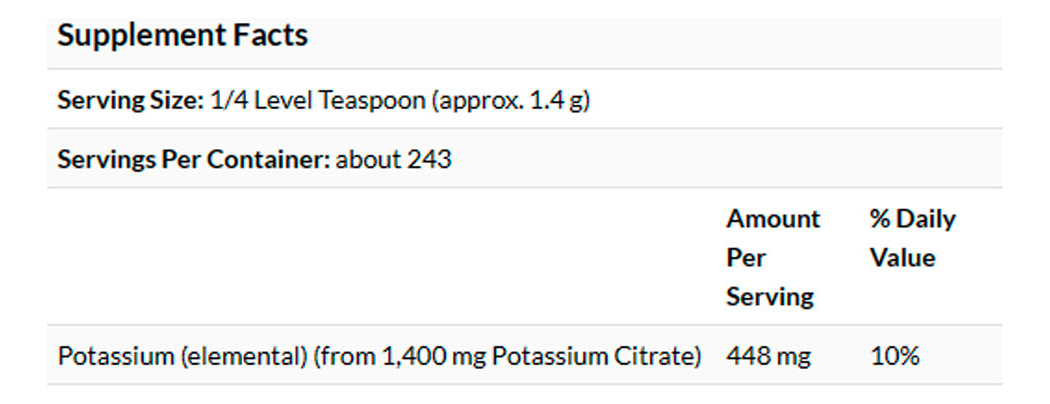Select the 448 mg amount value
Screen dimensions: 1050x404
pyautogui.click(x=767, y=356)
